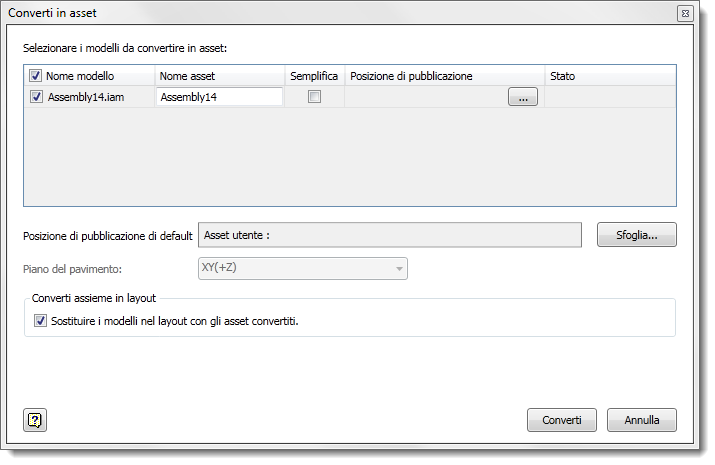The image size is (715, 465).
Task: Click the Assembly14 asset name field
Action: point(219,97)
